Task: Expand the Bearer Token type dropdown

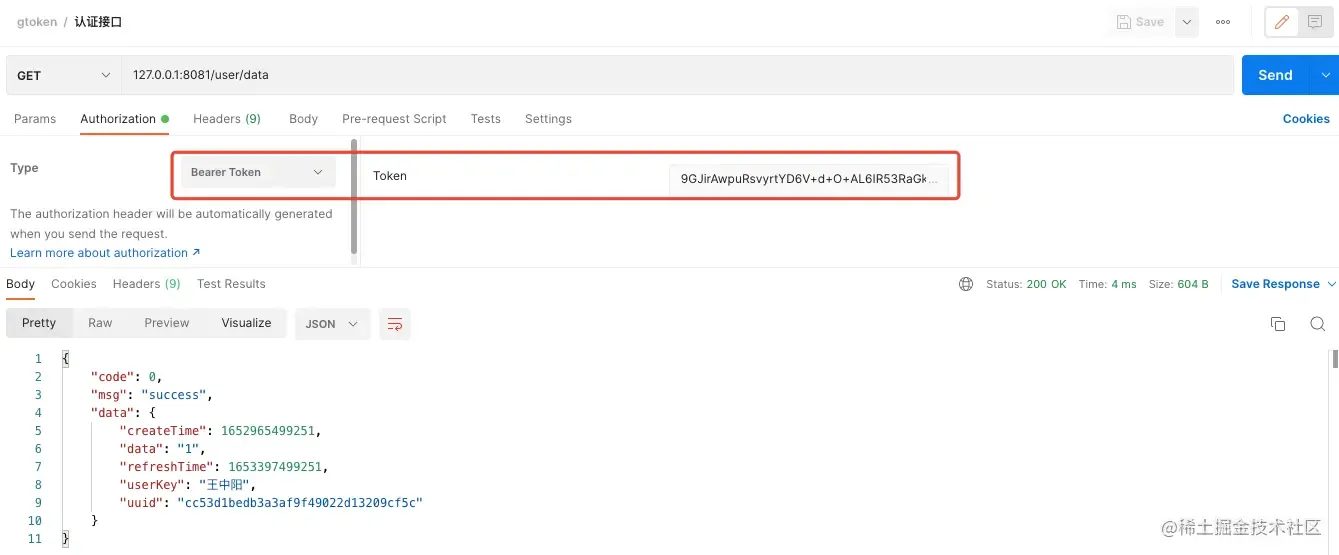Action: (x=258, y=172)
